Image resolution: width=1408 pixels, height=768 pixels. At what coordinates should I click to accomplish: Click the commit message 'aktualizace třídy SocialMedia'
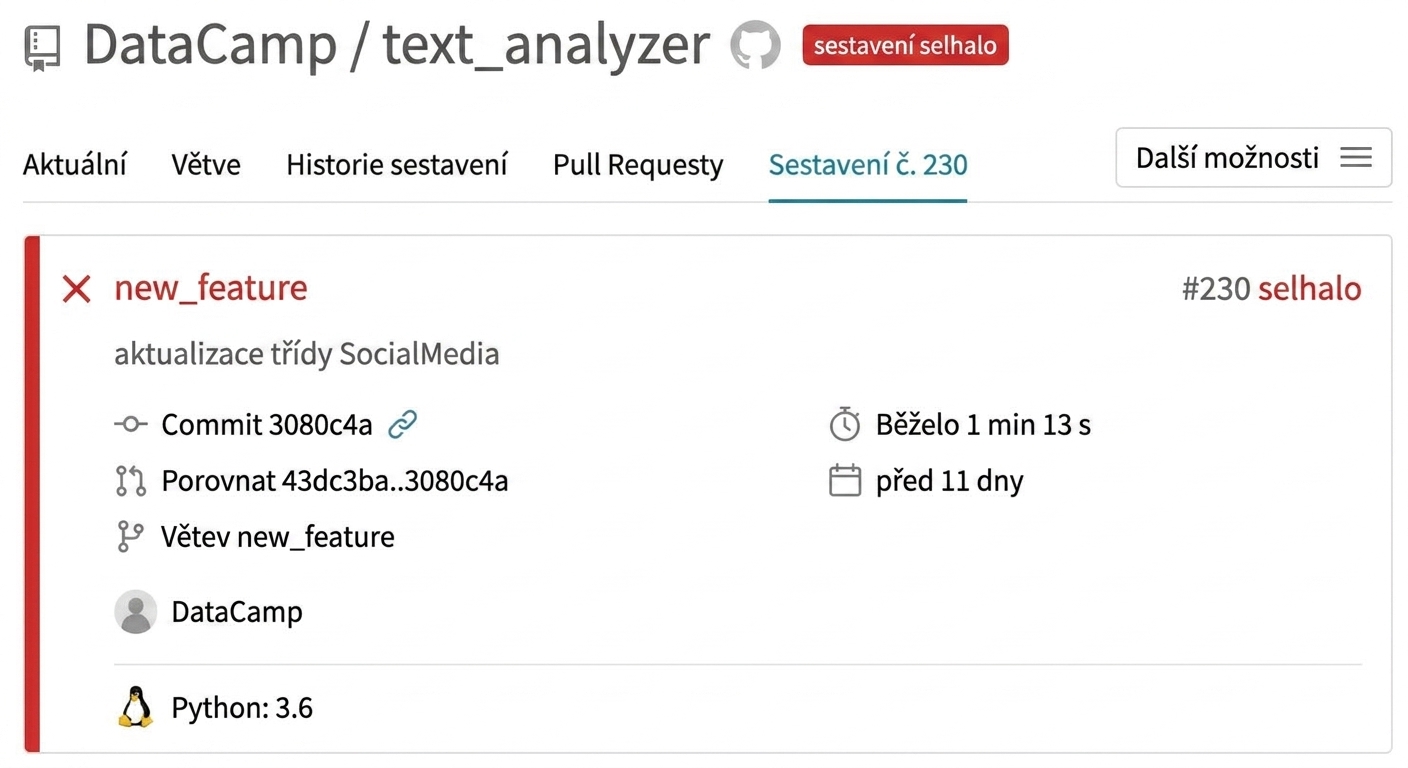pos(307,354)
